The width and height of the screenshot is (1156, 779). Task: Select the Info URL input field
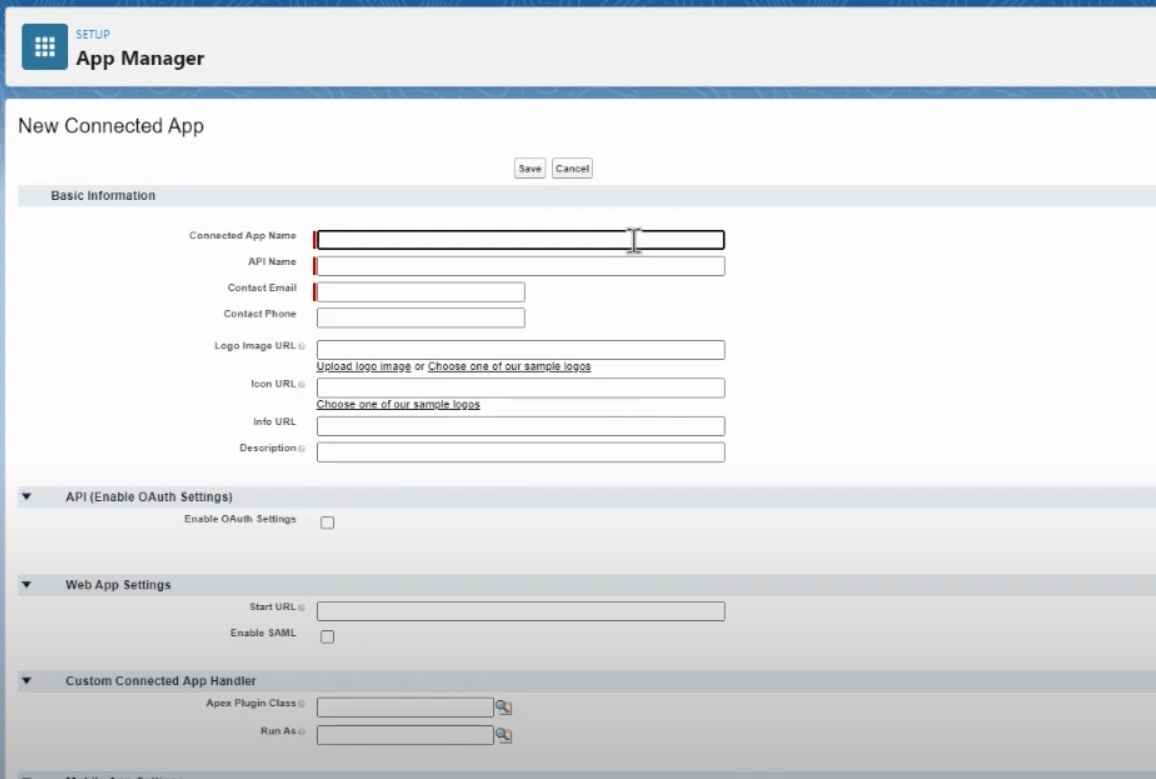pos(520,426)
